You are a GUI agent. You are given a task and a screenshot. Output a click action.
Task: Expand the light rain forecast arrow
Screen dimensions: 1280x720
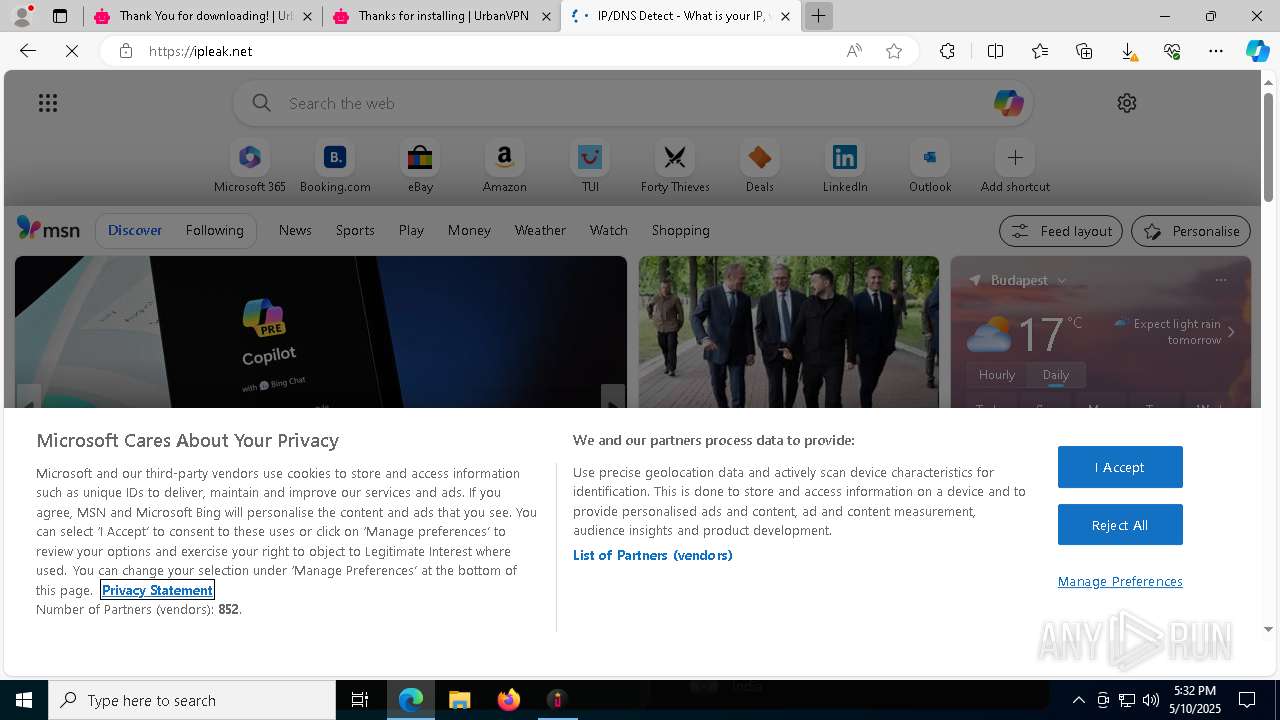point(1231,332)
